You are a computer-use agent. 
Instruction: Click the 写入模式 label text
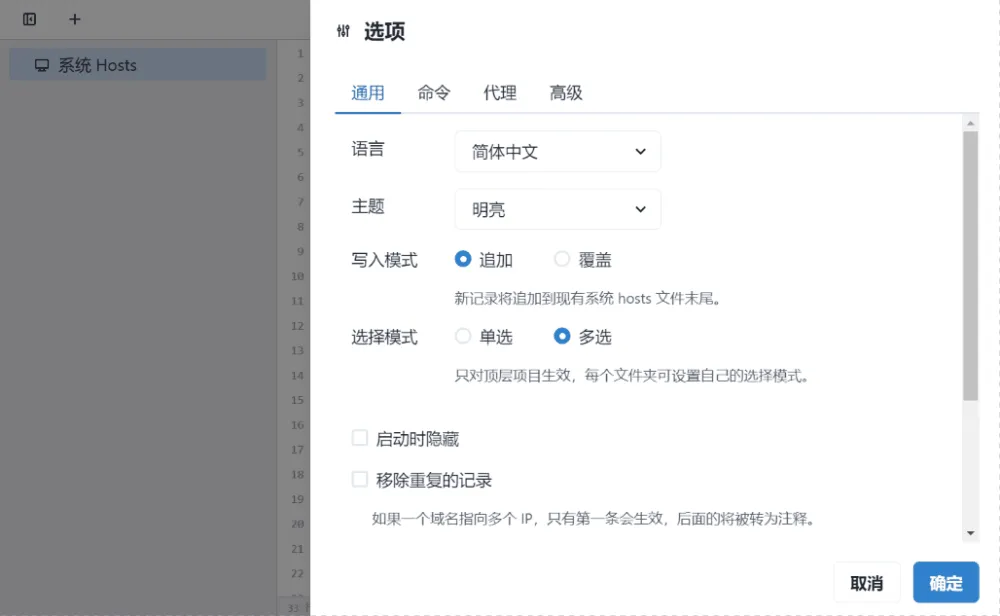[x=384, y=260]
